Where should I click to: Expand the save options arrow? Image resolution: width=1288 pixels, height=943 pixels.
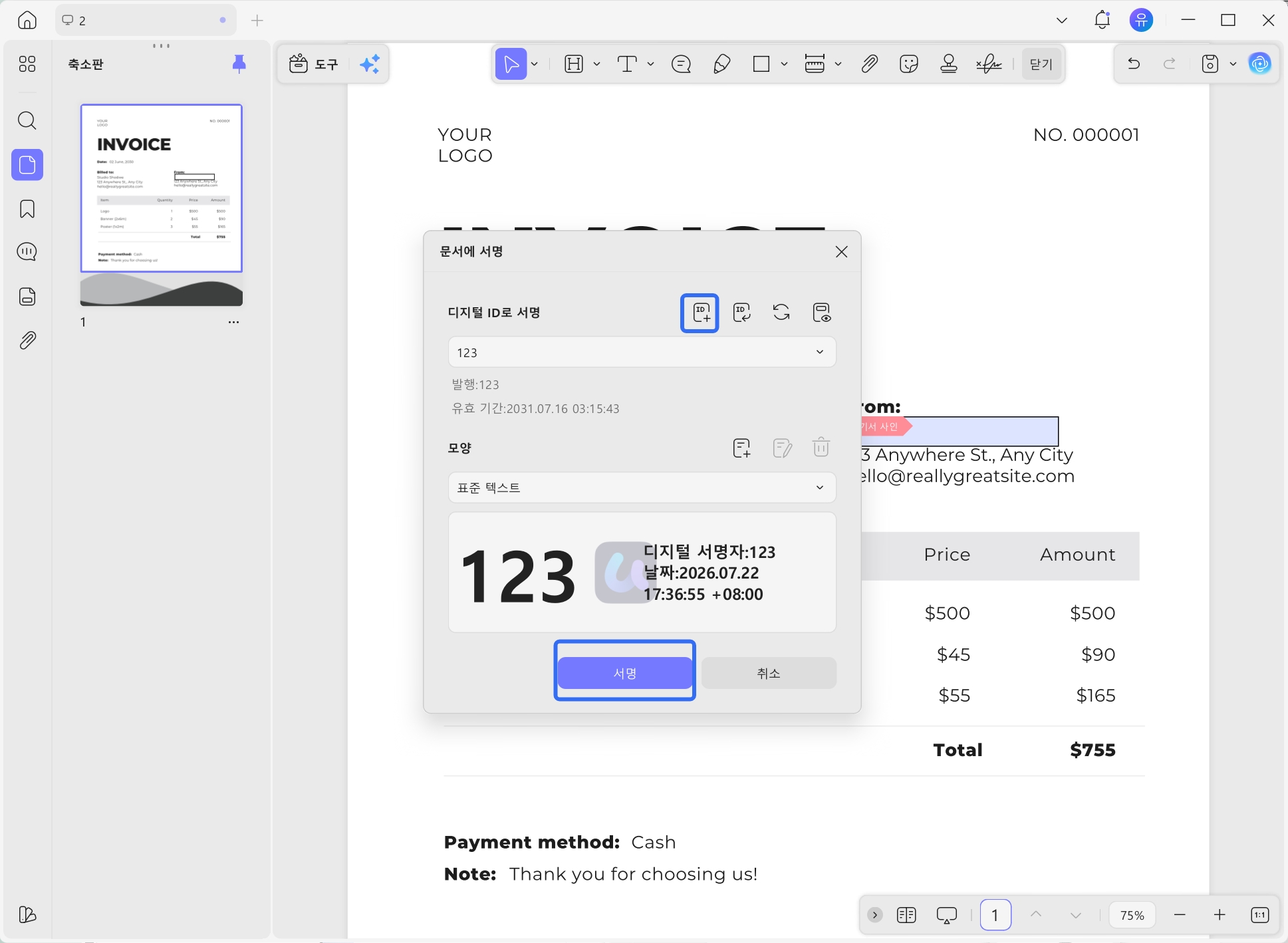pyautogui.click(x=1233, y=64)
